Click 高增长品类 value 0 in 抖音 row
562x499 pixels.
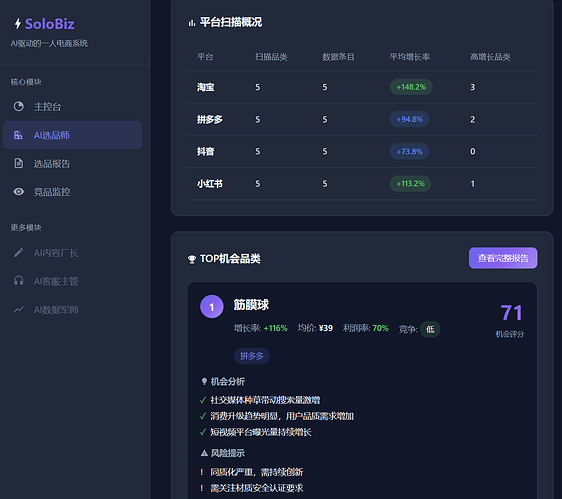tap(473, 152)
